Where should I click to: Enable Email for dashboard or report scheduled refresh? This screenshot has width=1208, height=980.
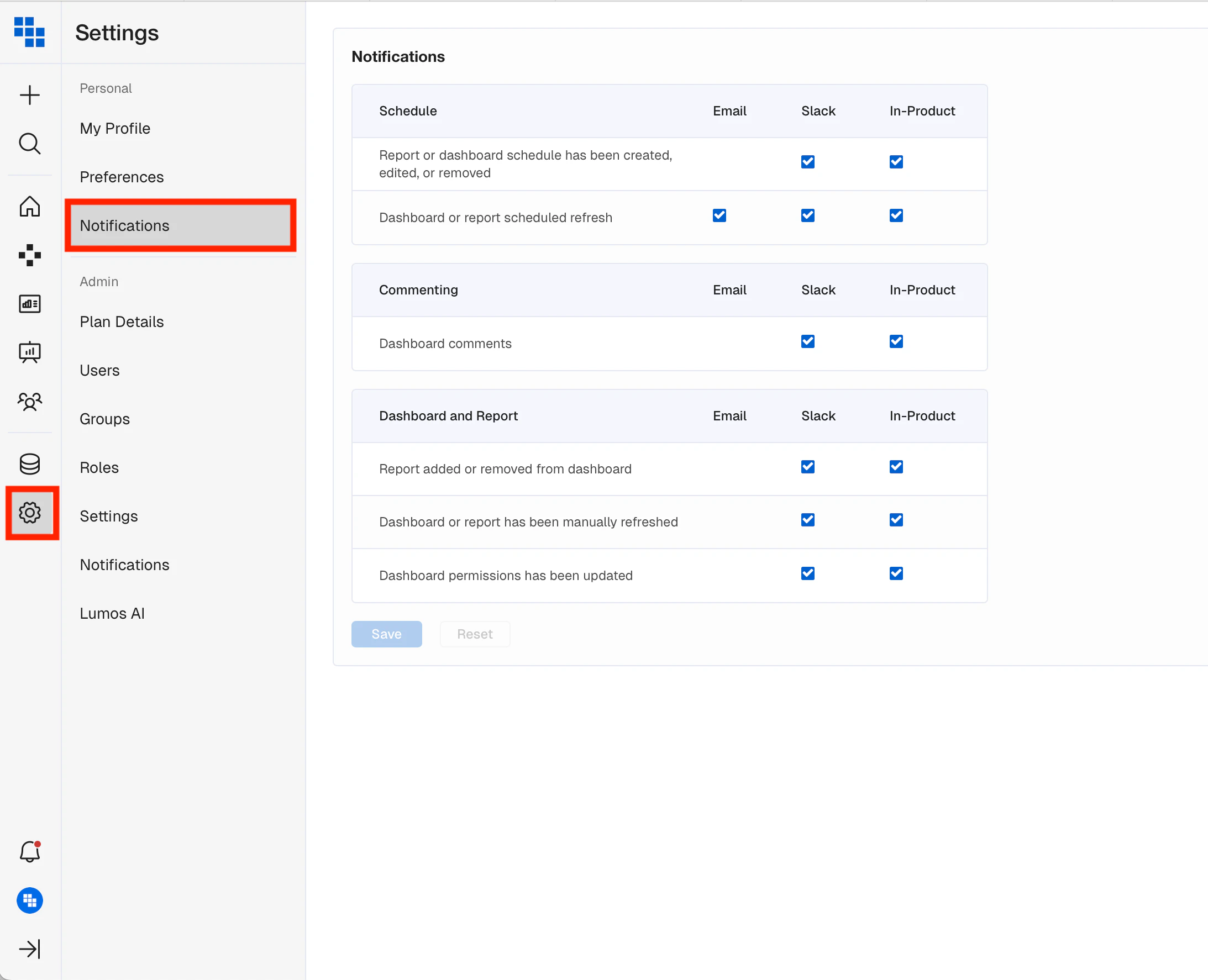[x=718, y=215]
